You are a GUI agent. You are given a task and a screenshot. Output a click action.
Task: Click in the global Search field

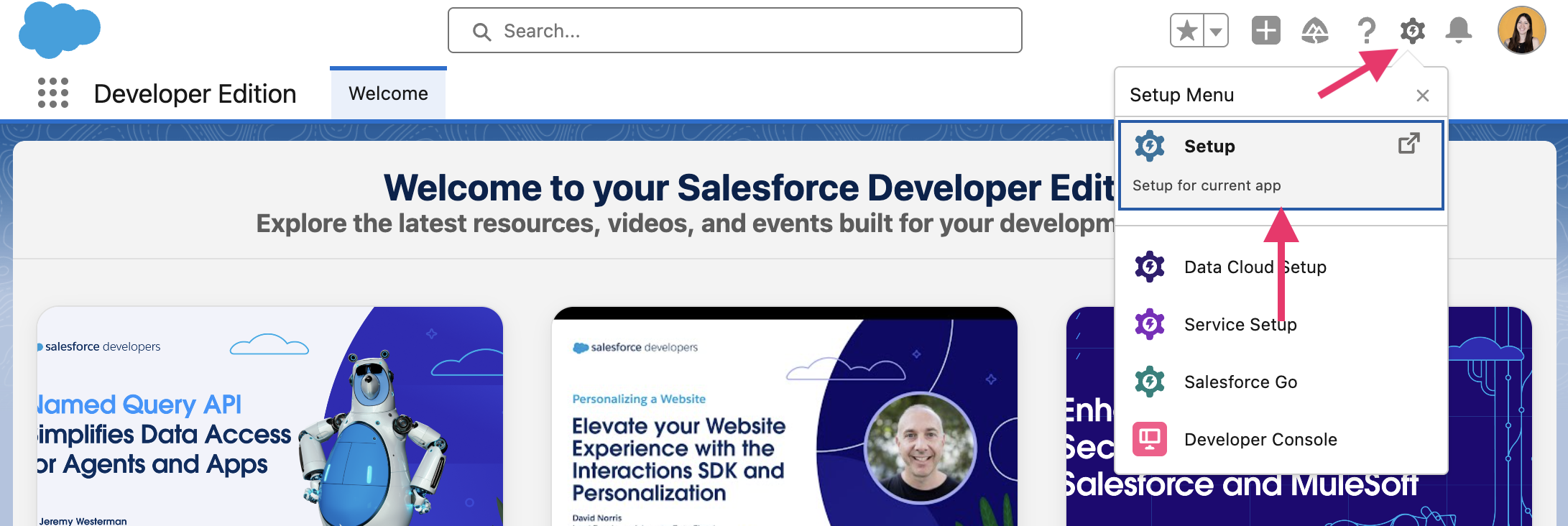[735, 31]
